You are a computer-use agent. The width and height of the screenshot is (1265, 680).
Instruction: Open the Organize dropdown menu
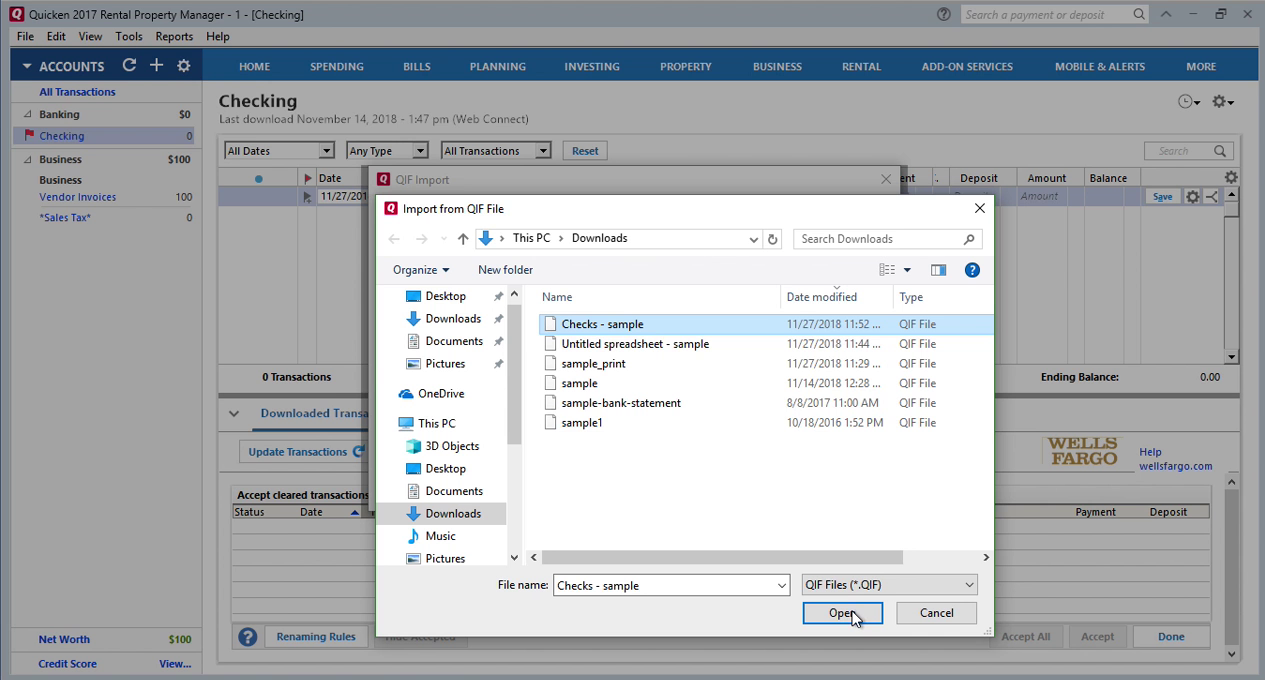[421, 270]
